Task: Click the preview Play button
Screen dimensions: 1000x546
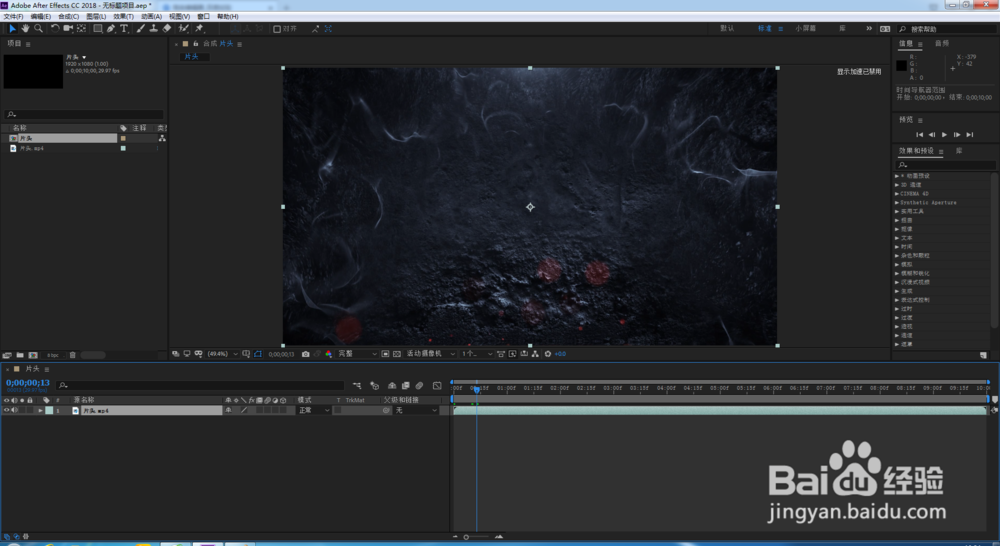Action: coord(945,135)
